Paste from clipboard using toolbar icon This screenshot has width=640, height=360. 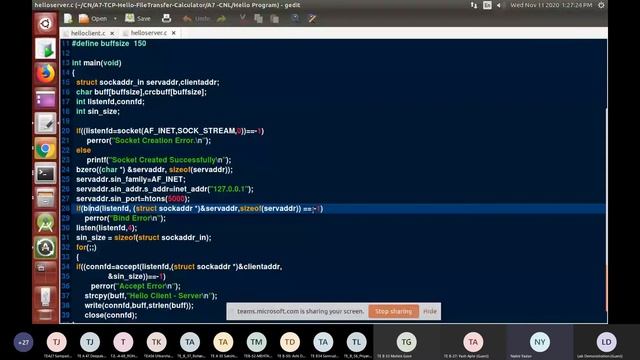[x=275, y=19]
